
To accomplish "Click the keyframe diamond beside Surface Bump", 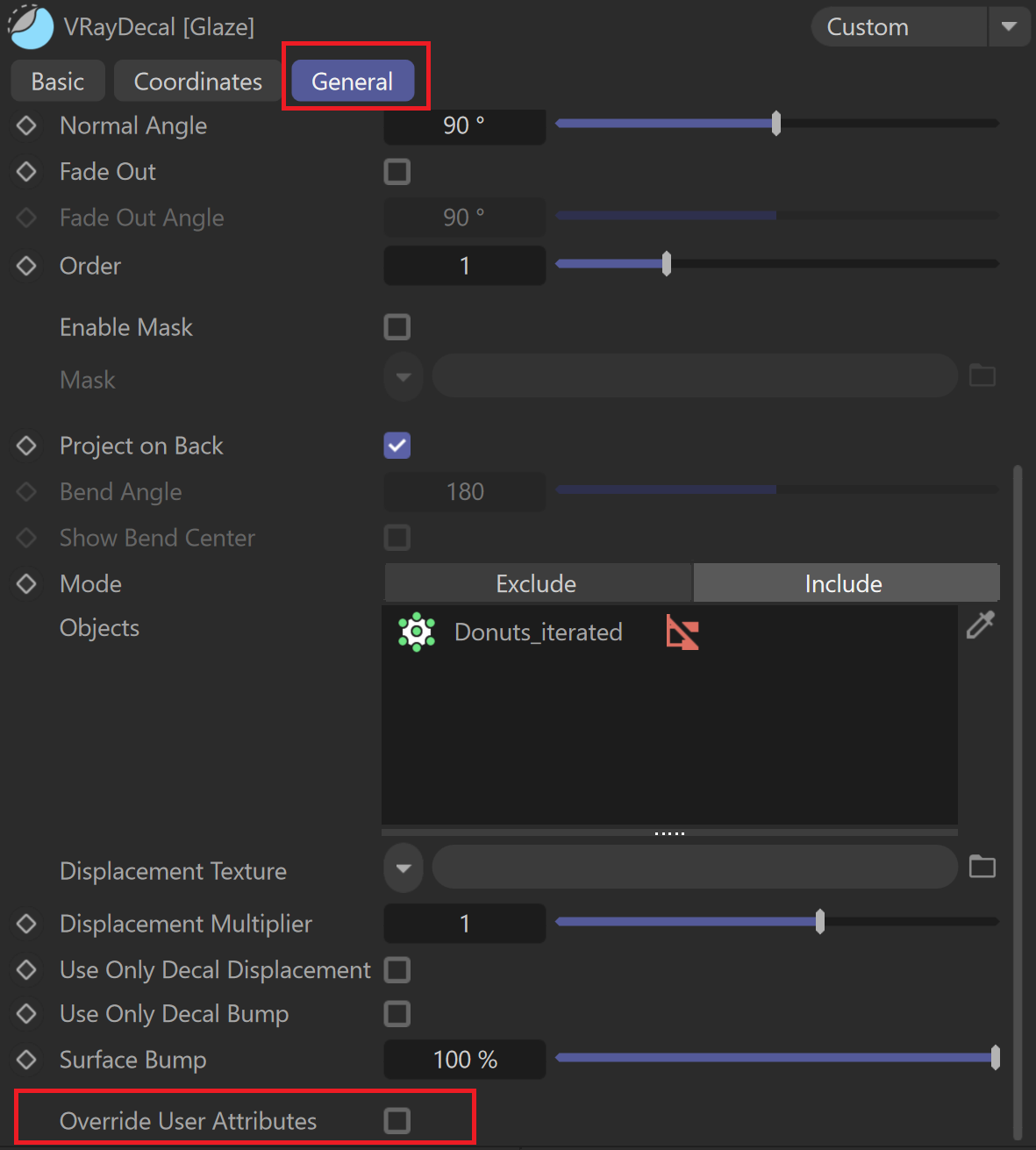I will click(x=26, y=1060).
